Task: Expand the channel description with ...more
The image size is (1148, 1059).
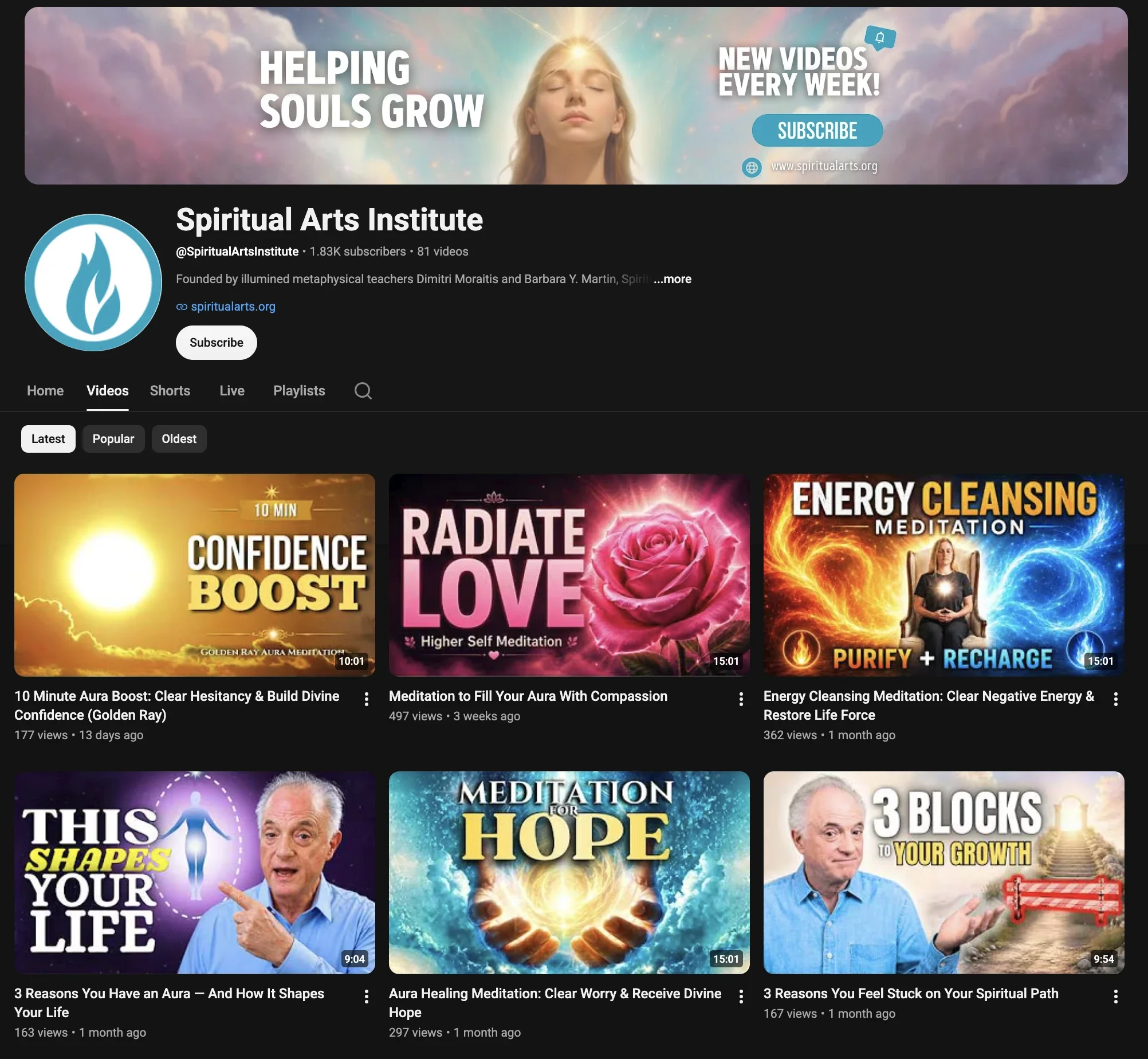Action: click(x=673, y=279)
